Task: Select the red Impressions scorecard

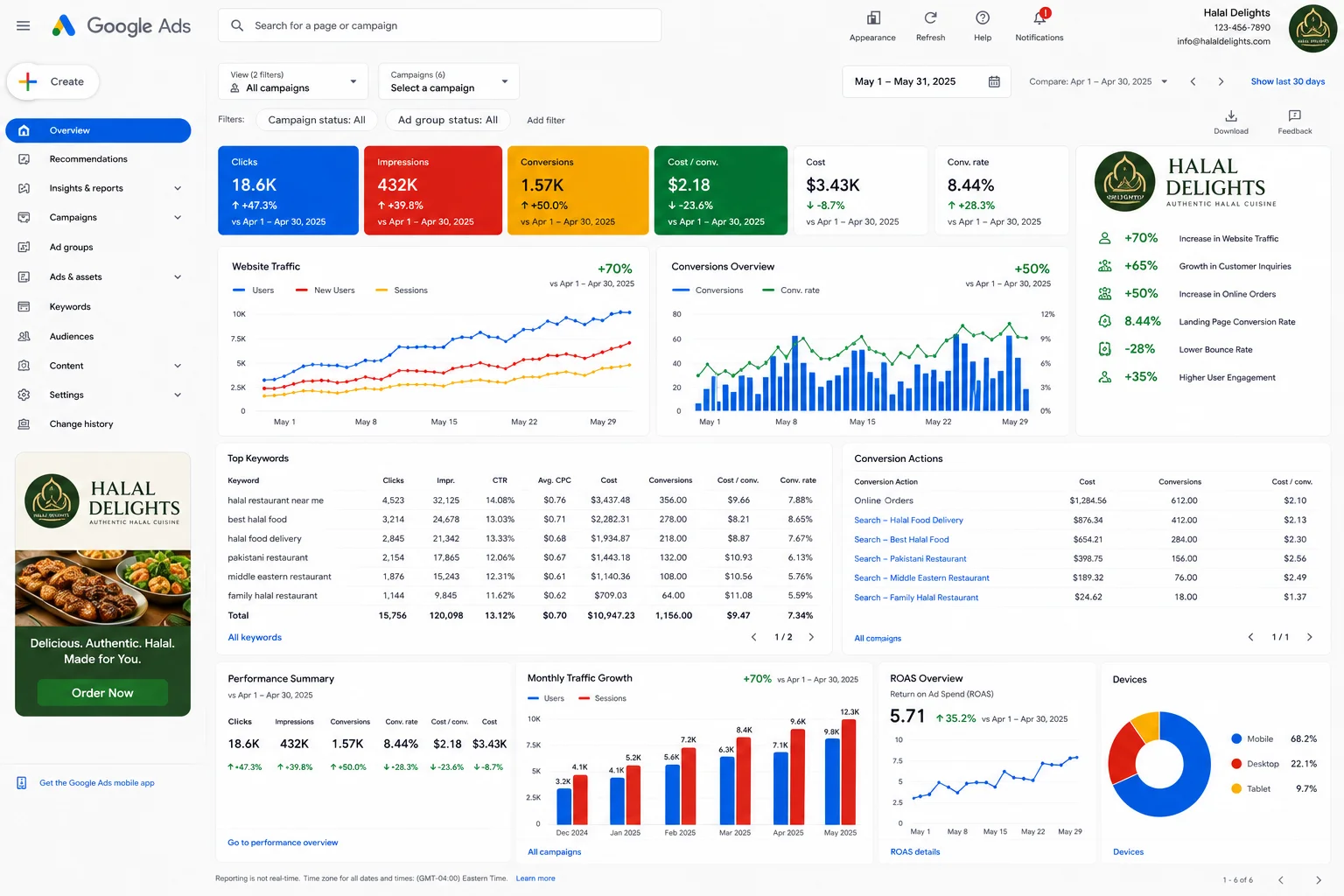Action: 433,191
